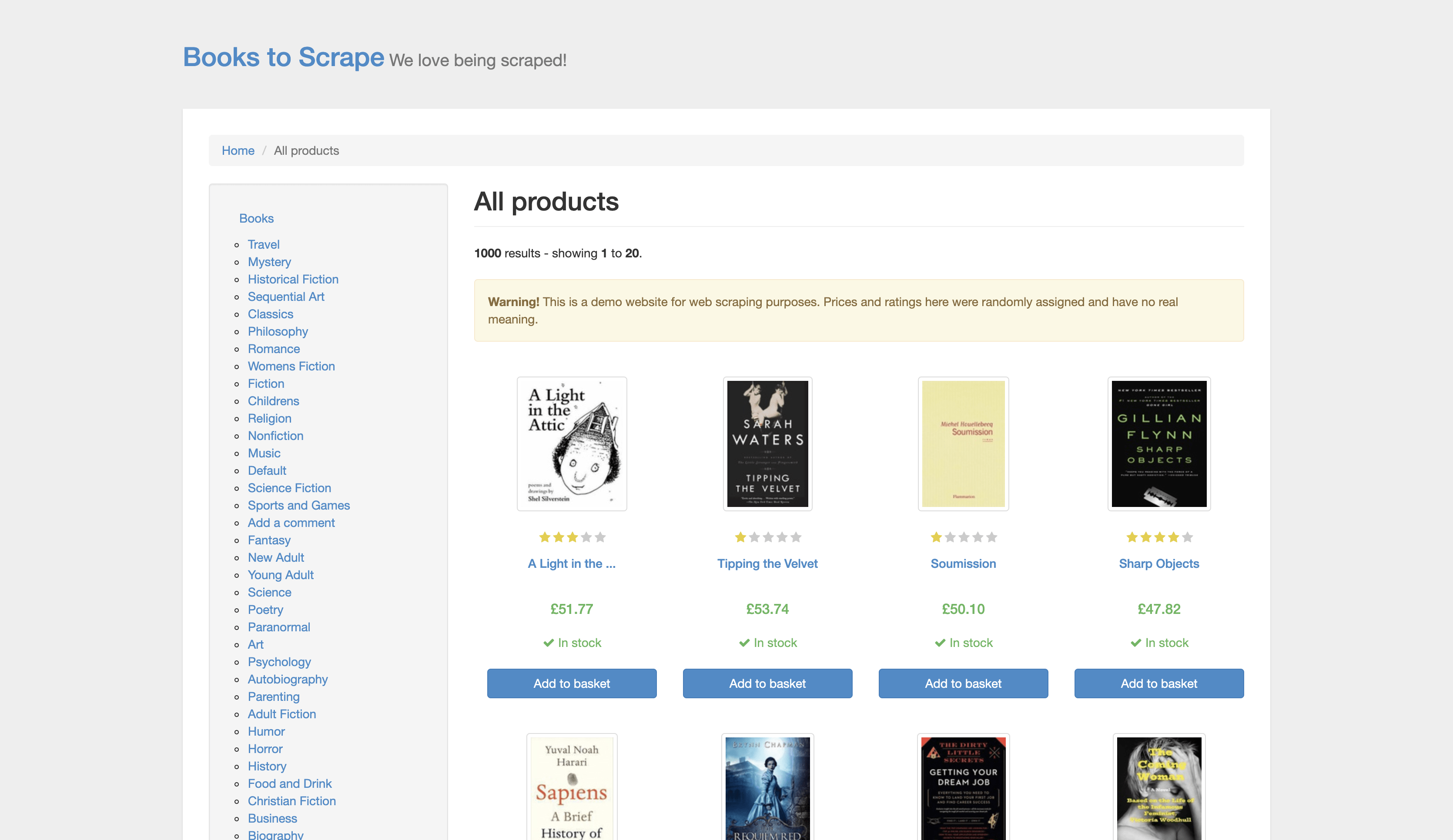Click the one-star rating under Tipping the Velvet

pyautogui.click(x=767, y=537)
